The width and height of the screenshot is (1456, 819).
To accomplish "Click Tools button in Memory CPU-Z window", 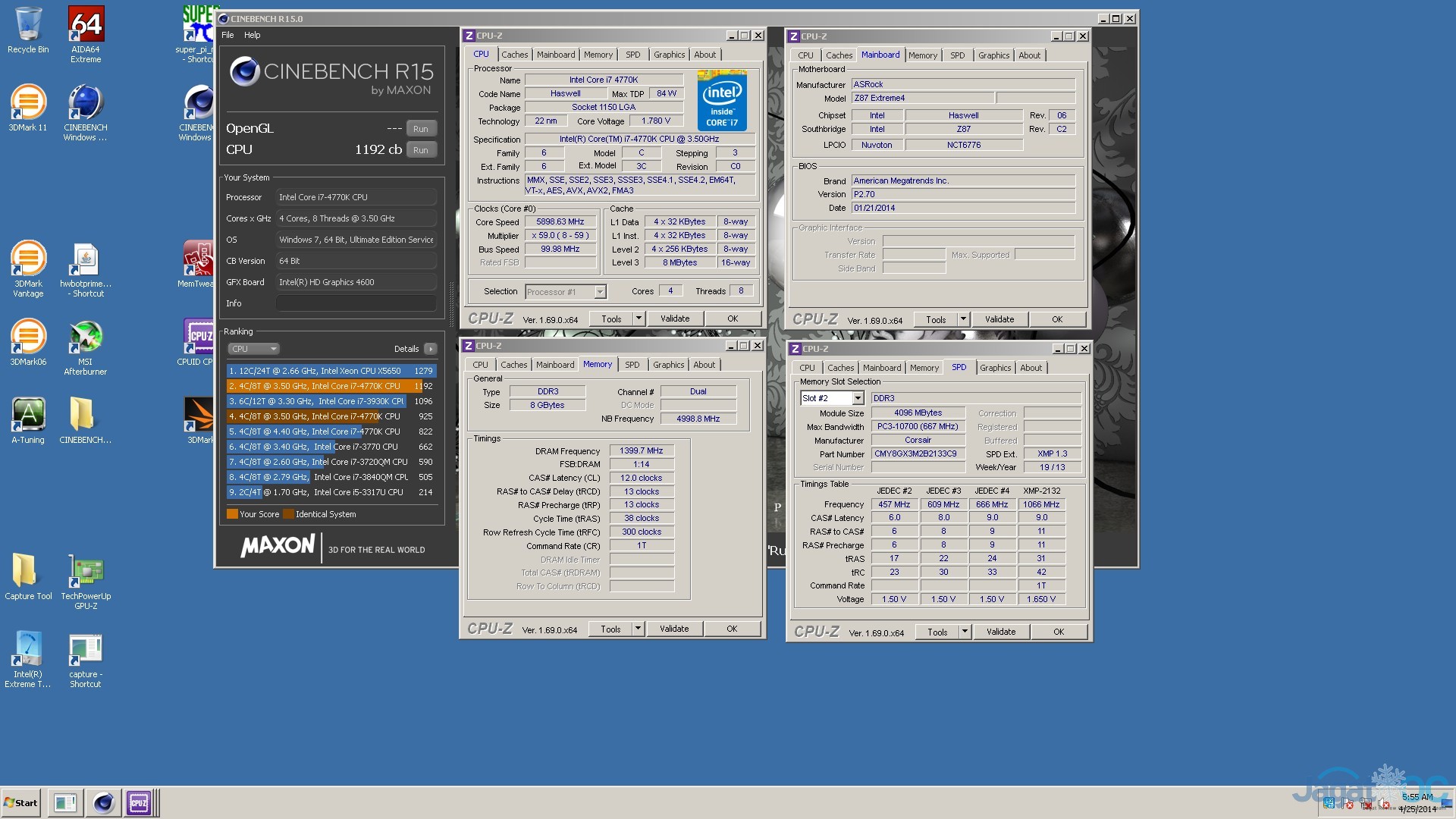I will (610, 629).
